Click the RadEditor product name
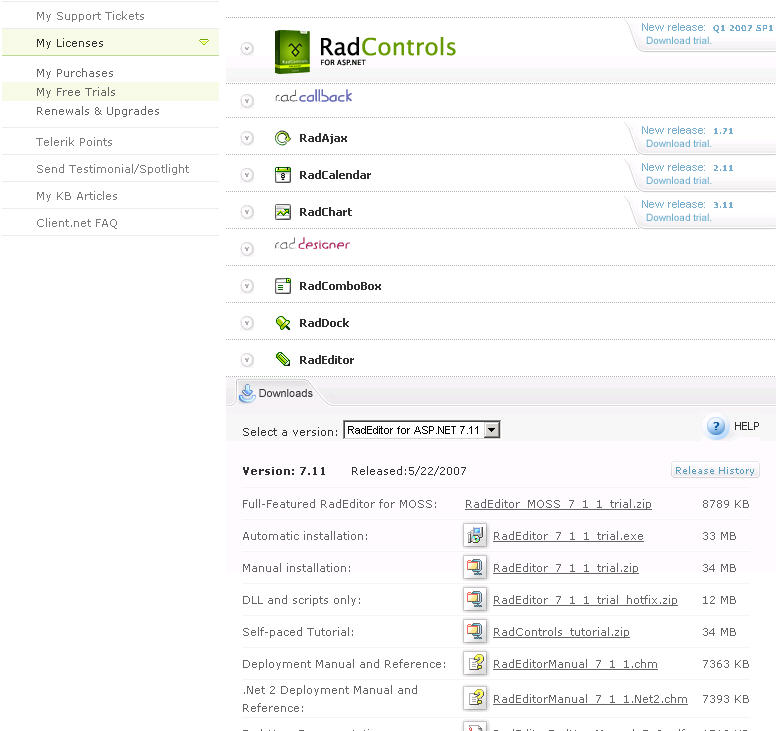 [x=326, y=360]
